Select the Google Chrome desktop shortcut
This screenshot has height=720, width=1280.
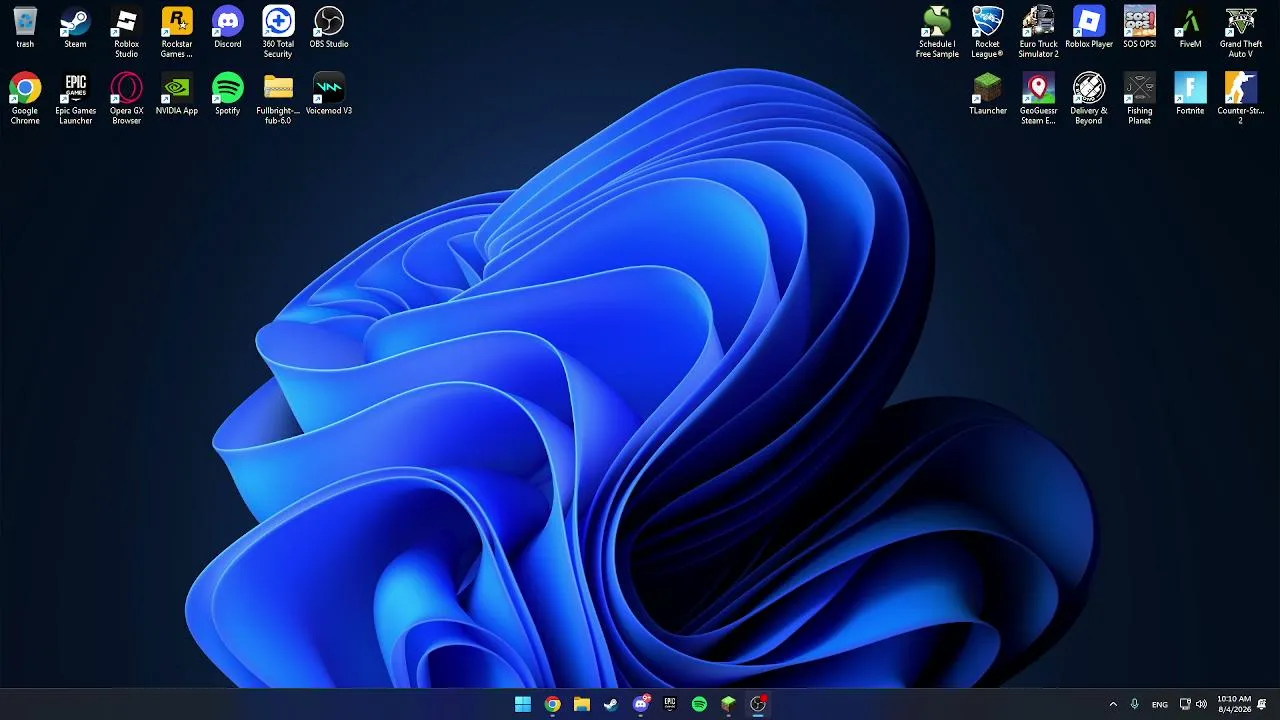25,99
